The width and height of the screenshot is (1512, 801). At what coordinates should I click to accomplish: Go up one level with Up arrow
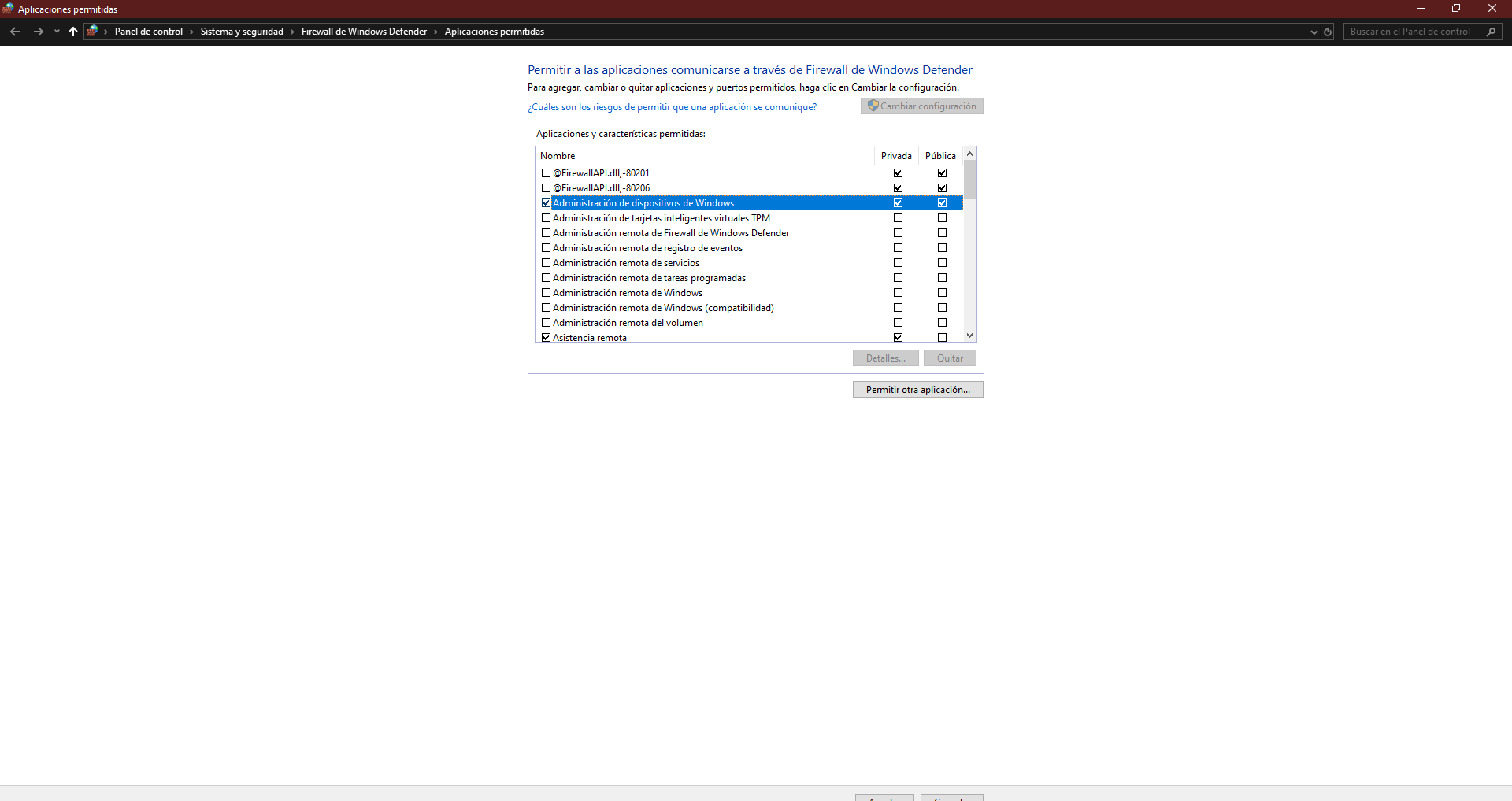[73, 32]
